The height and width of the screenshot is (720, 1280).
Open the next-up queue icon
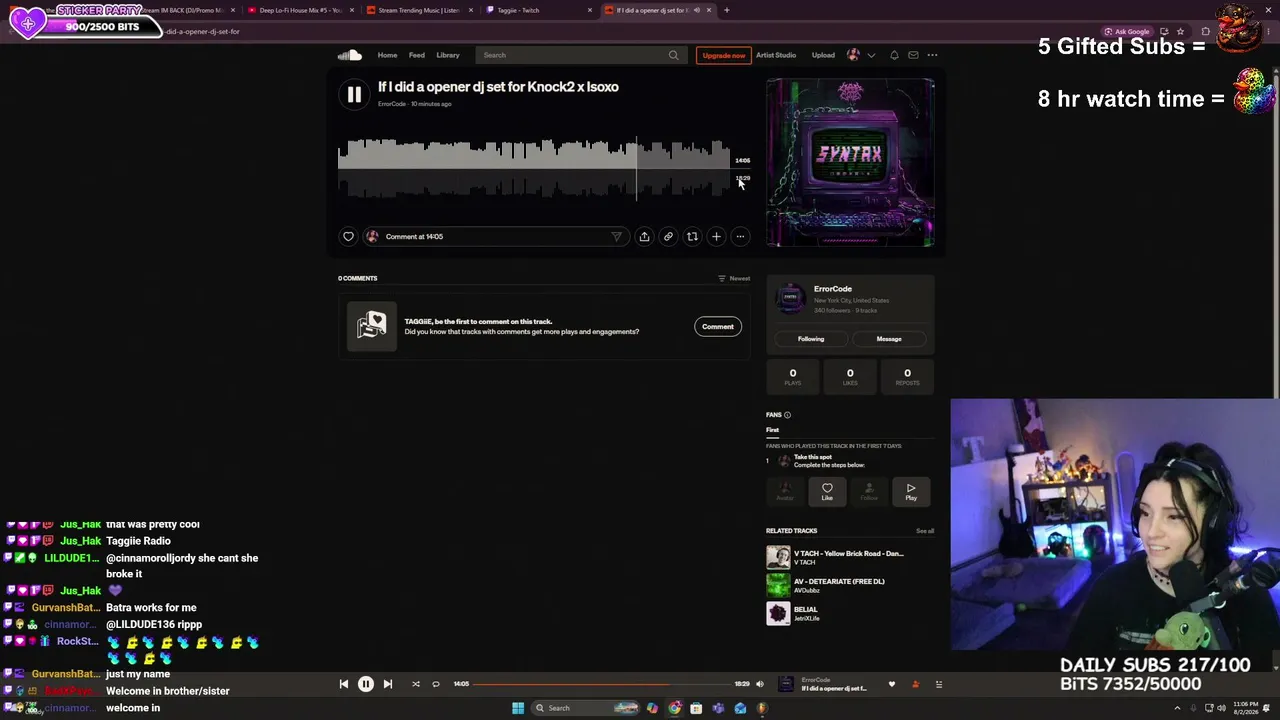(x=938, y=684)
